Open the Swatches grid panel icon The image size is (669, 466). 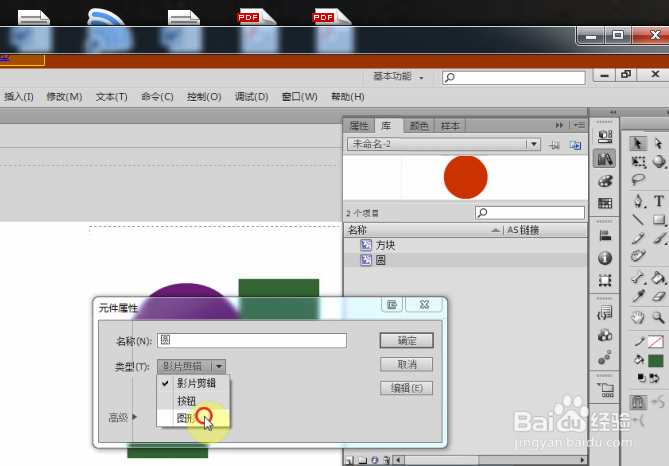pos(605,203)
